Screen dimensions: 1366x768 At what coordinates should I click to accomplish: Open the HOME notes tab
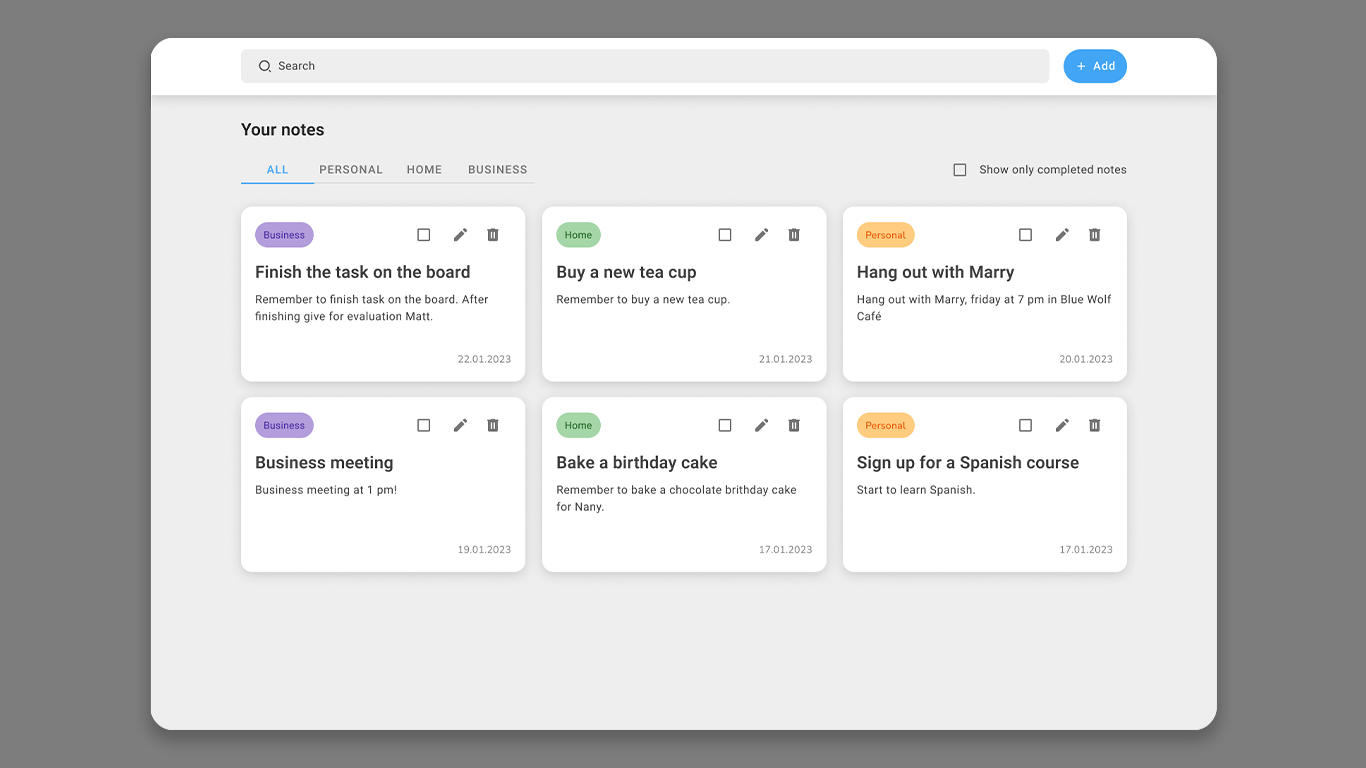click(x=424, y=169)
